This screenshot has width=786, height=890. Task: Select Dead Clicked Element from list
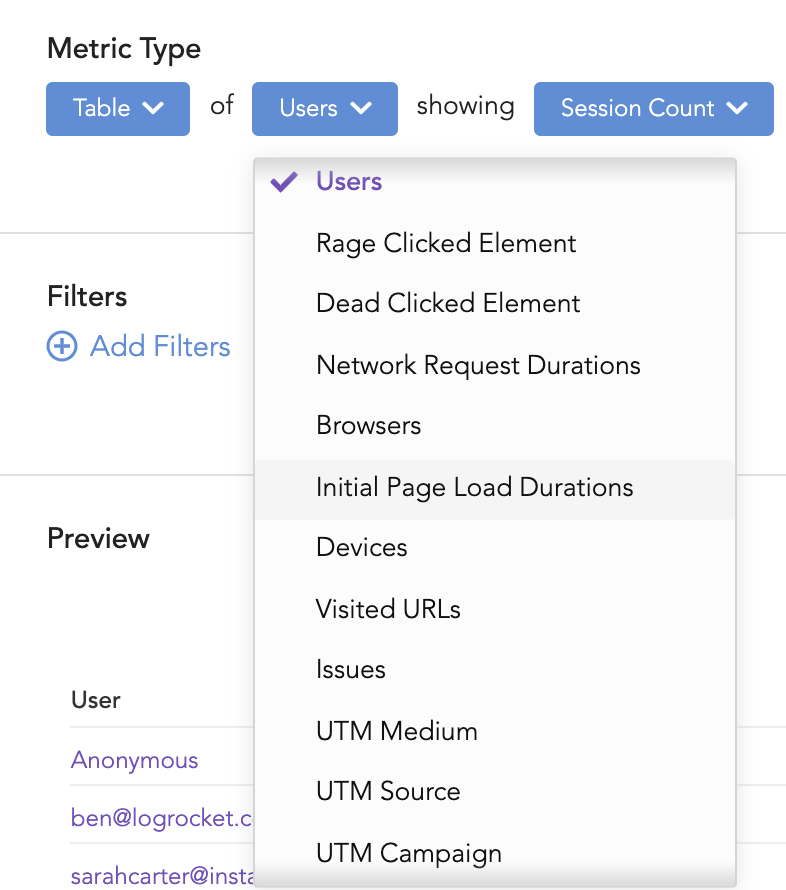point(448,304)
